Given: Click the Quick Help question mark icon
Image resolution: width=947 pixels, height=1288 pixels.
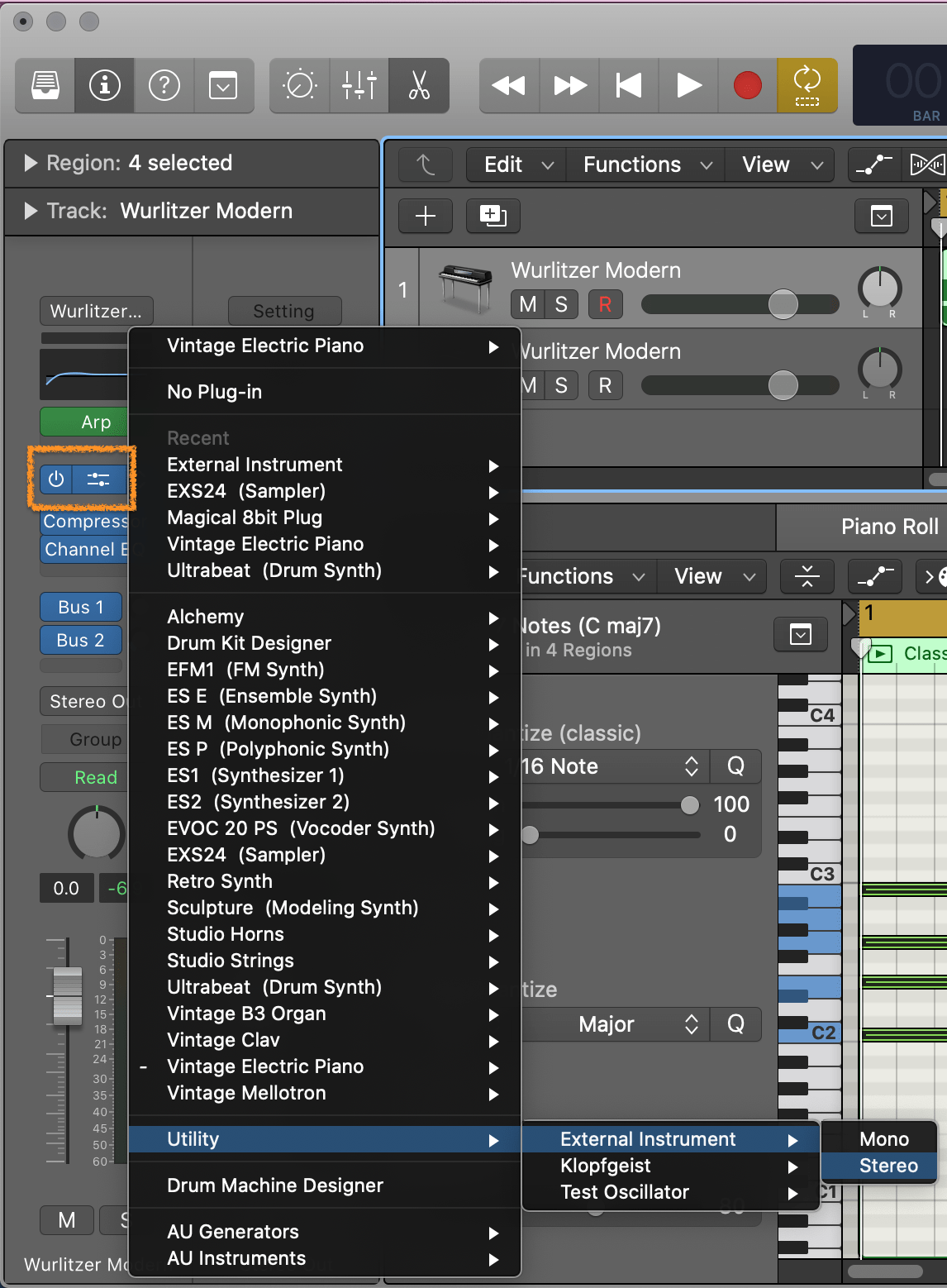Looking at the screenshot, I should click(164, 85).
